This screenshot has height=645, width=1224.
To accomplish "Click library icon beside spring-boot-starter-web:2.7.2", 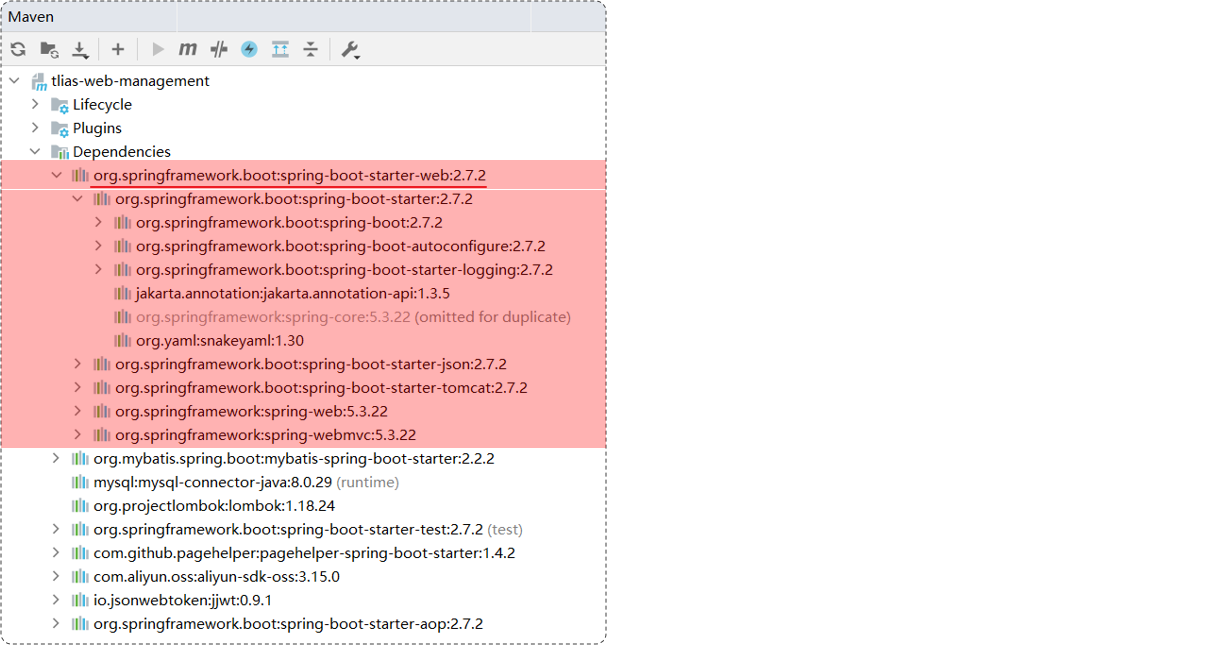I will [80, 176].
